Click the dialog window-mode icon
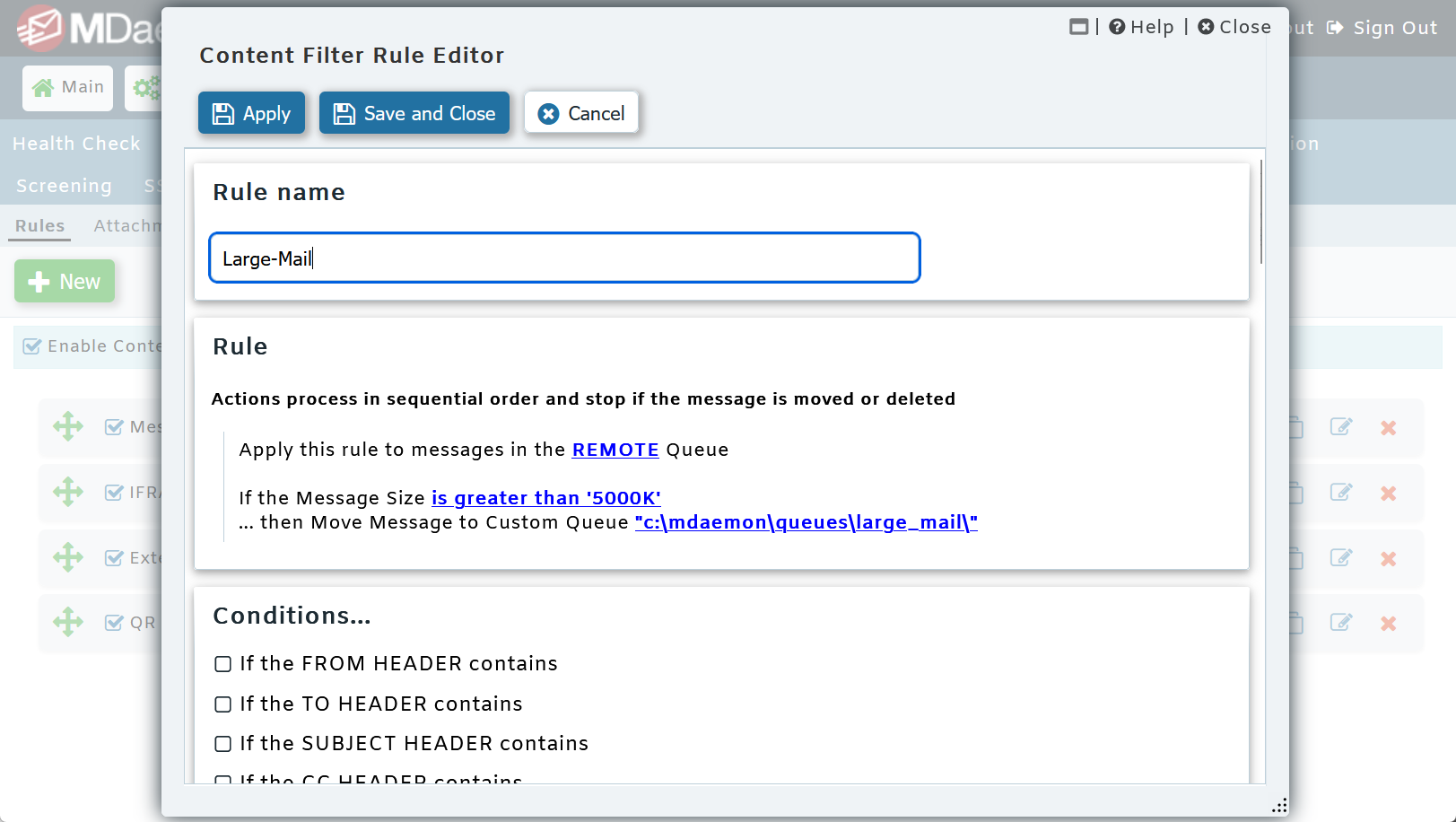This screenshot has height=822, width=1456. point(1078,27)
